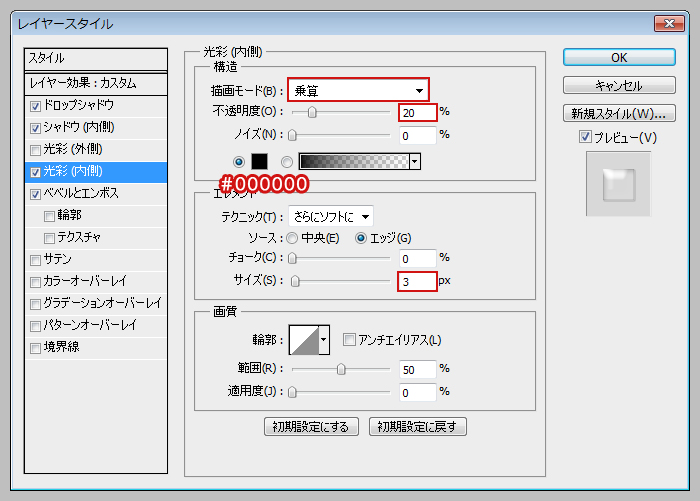700x501 pixels.
Task: Click the OK button
Action: pyautogui.click(x=619, y=58)
